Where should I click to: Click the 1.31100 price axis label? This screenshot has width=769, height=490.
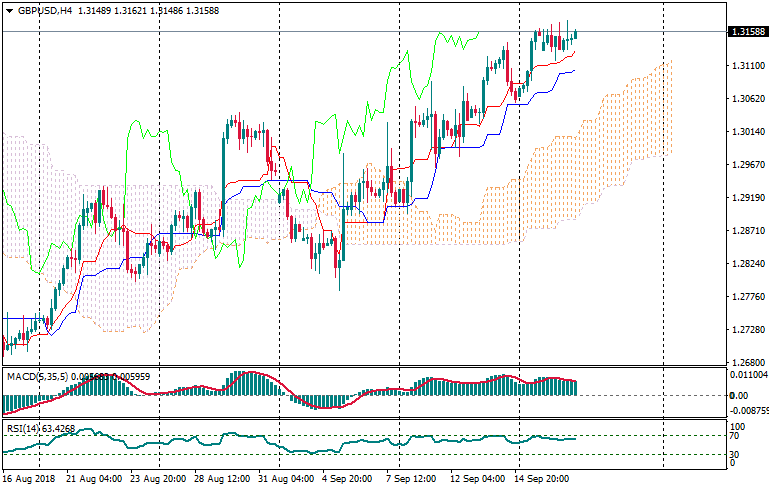point(747,65)
